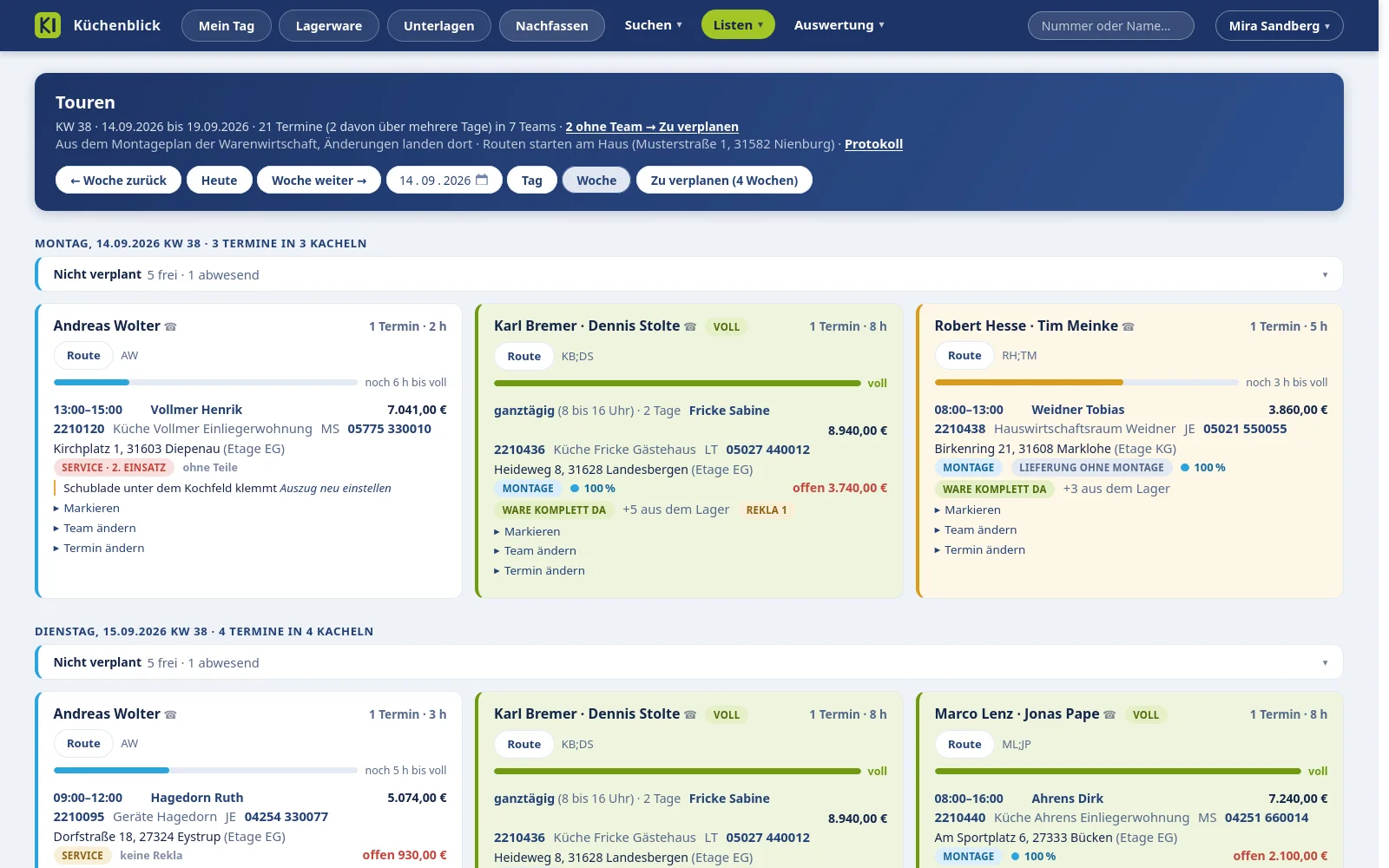Click phone icon next to Andreas Wolter on Monday
The width and height of the screenshot is (1389, 868).
tap(171, 327)
